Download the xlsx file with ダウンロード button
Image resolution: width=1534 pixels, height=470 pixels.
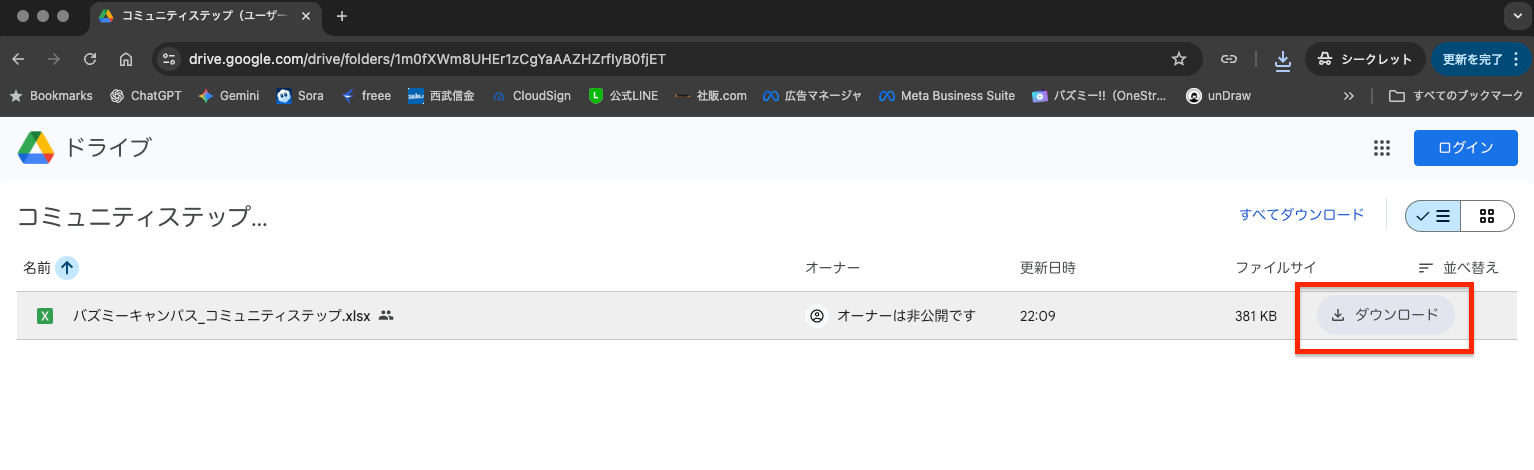(x=1385, y=315)
